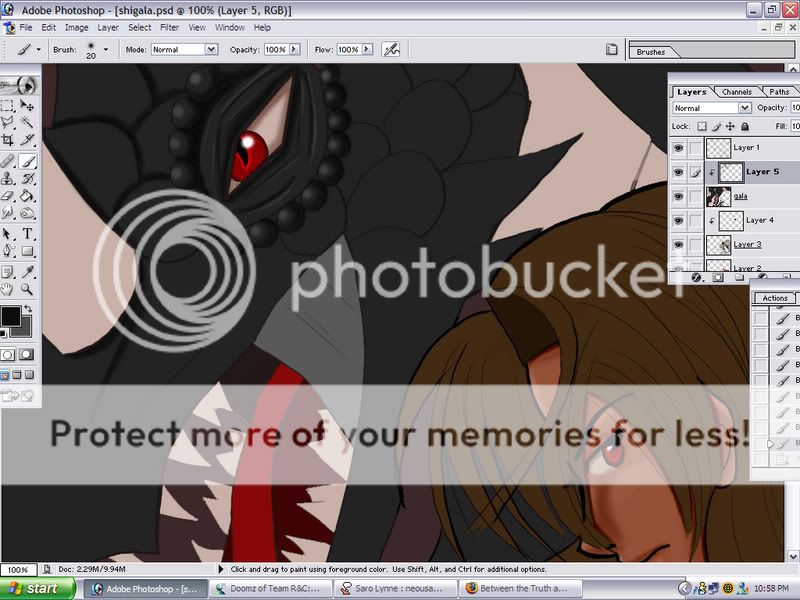Hide Layer 3 visibility eye

coord(678,245)
